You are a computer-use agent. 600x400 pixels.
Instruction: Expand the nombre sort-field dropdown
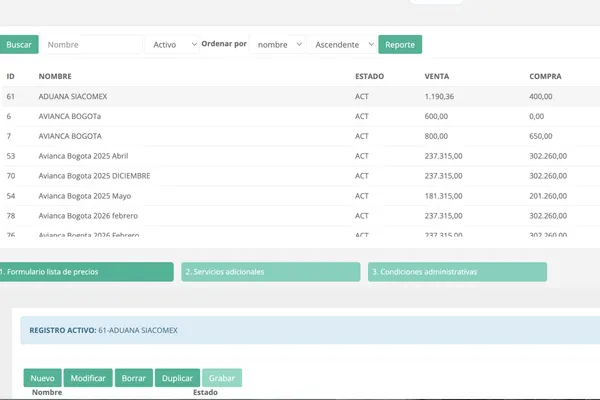click(x=277, y=44)
